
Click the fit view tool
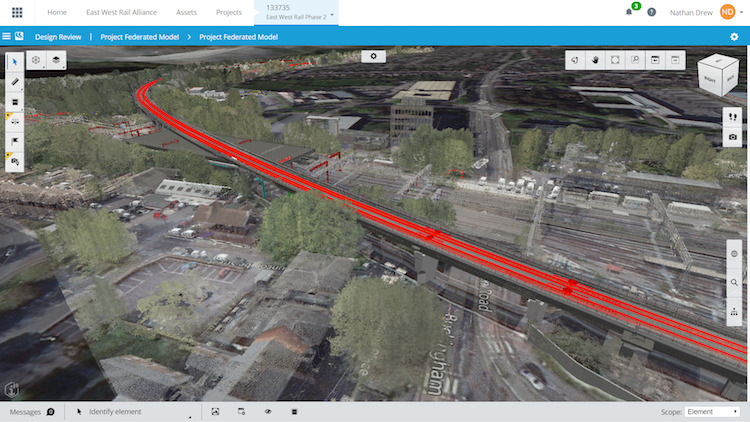pyautogui.click(x=615, y=59)
